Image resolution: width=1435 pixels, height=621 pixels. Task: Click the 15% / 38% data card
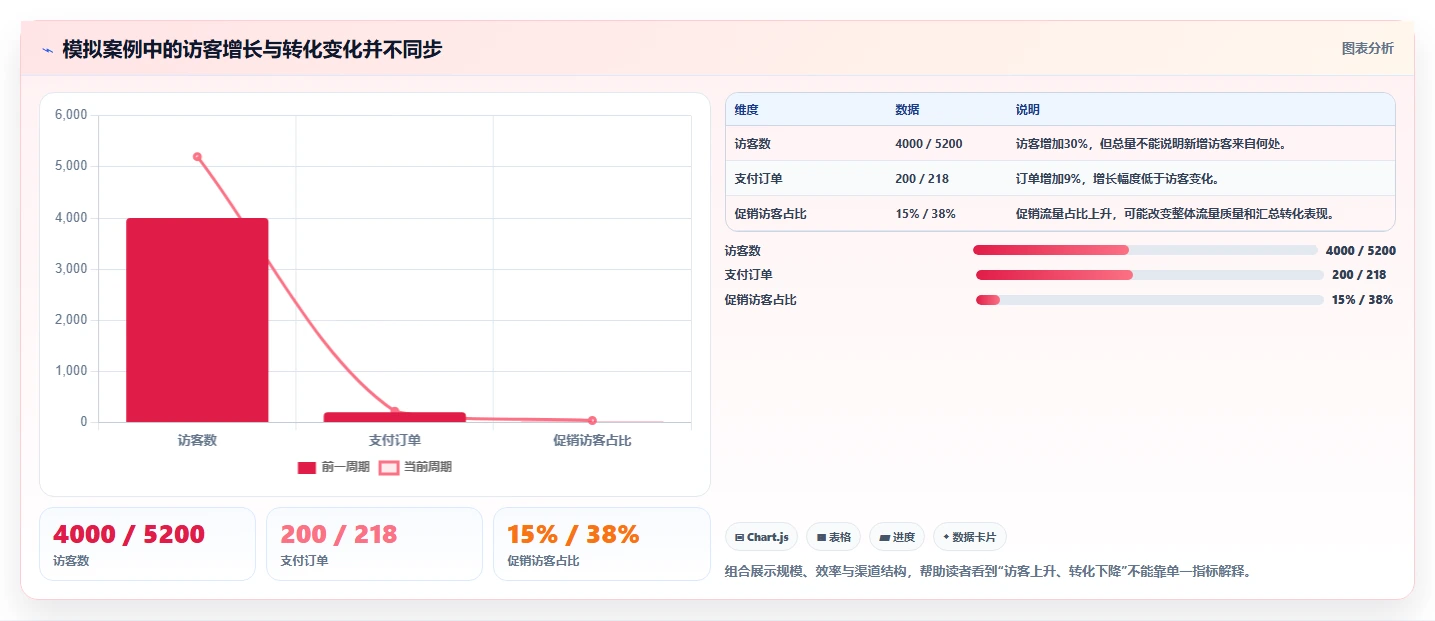click(x=601, y=544)
